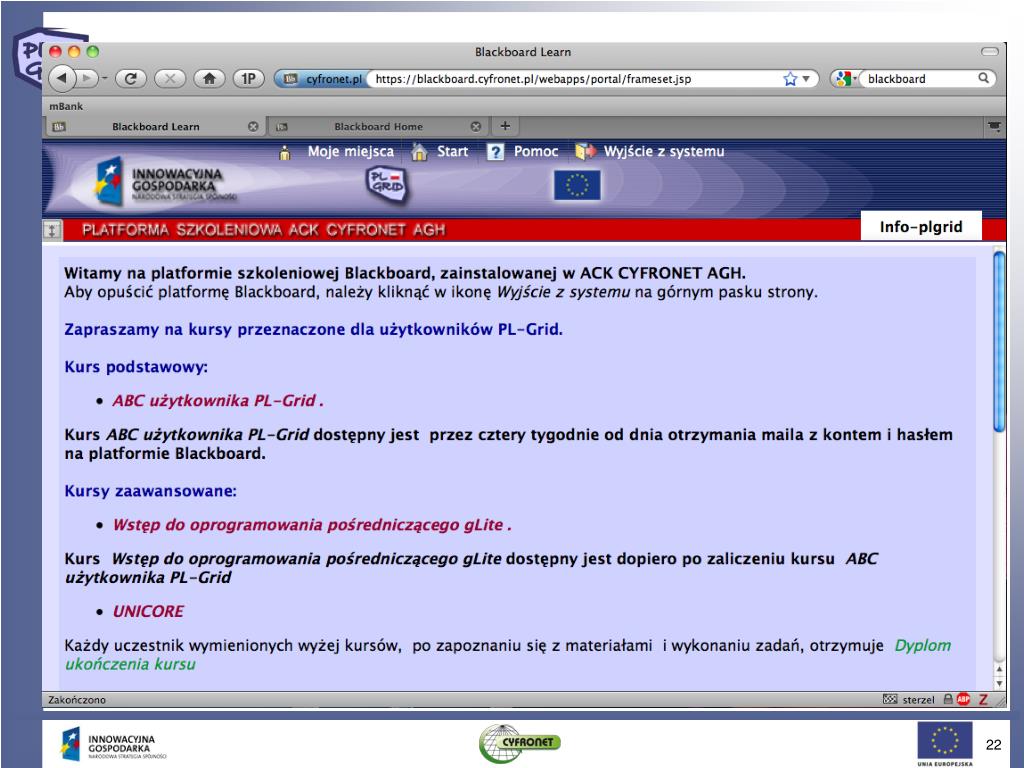
Task: Close the Blackboard Home tab
Action: (x=476, y=127)
